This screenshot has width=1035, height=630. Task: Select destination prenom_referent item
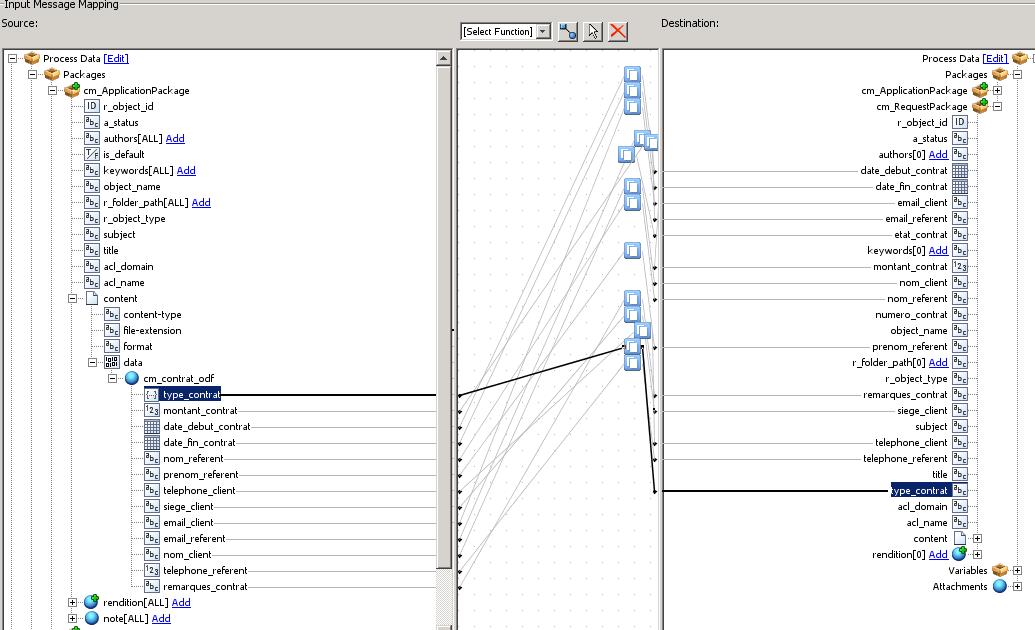(x=910, y=346)
